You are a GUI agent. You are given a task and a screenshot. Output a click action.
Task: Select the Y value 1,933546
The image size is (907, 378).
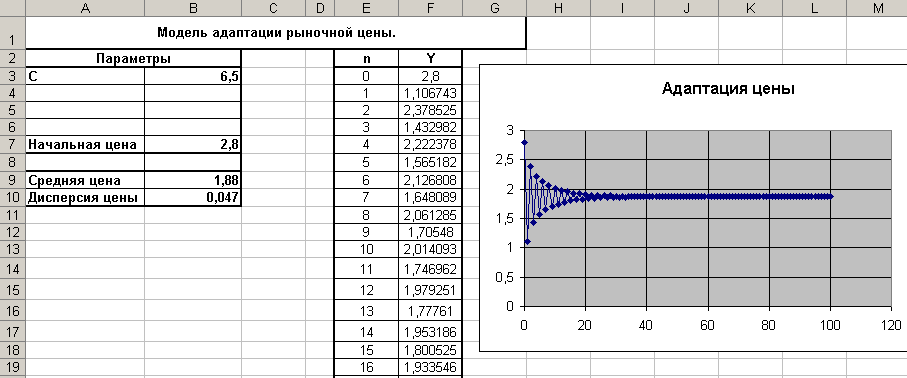tap(430, 367)
